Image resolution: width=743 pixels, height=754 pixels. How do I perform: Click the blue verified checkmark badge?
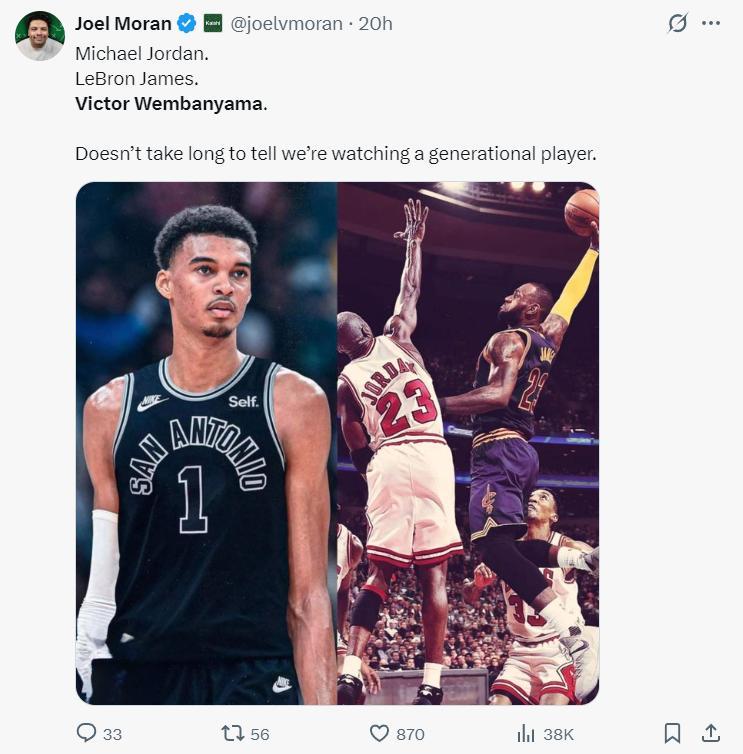click(187, 23)
